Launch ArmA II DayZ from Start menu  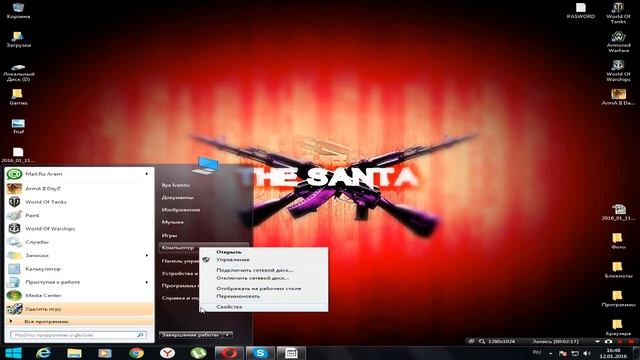(x=80, y=189)
